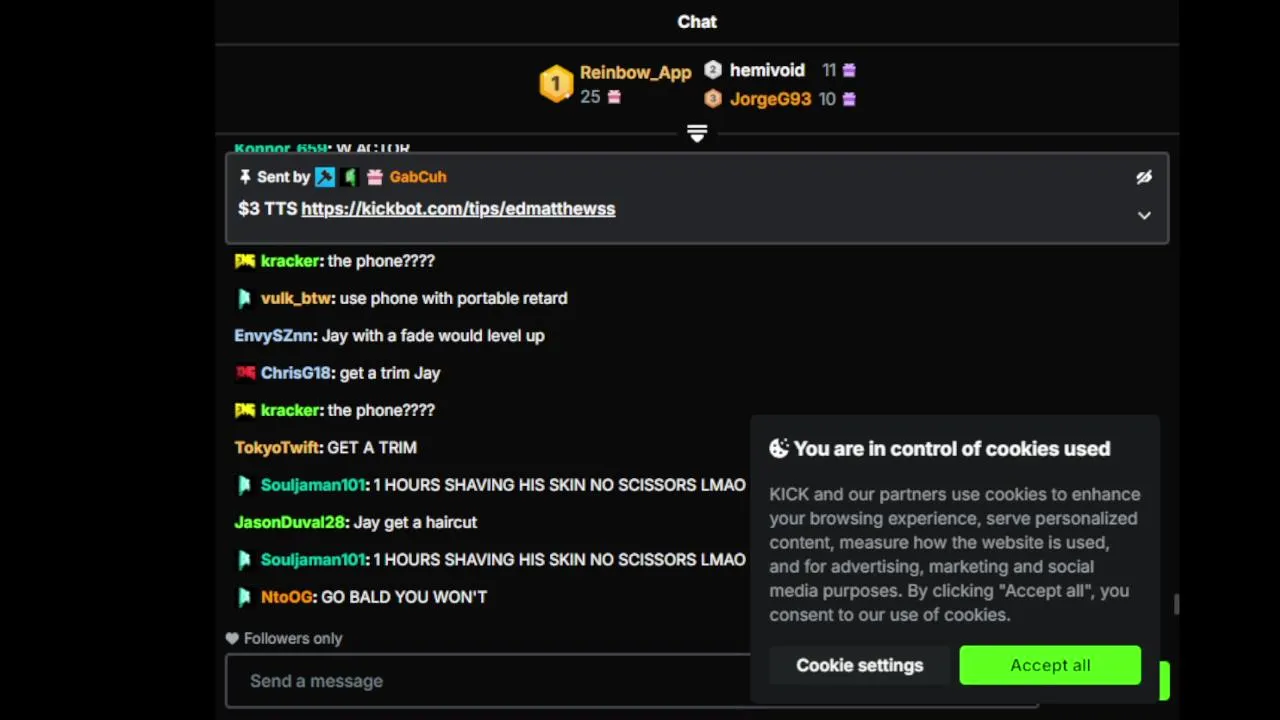Expand the pinned message with the chevron arrow
This screenshot has width=1280, height=720.
point(1144,215)
